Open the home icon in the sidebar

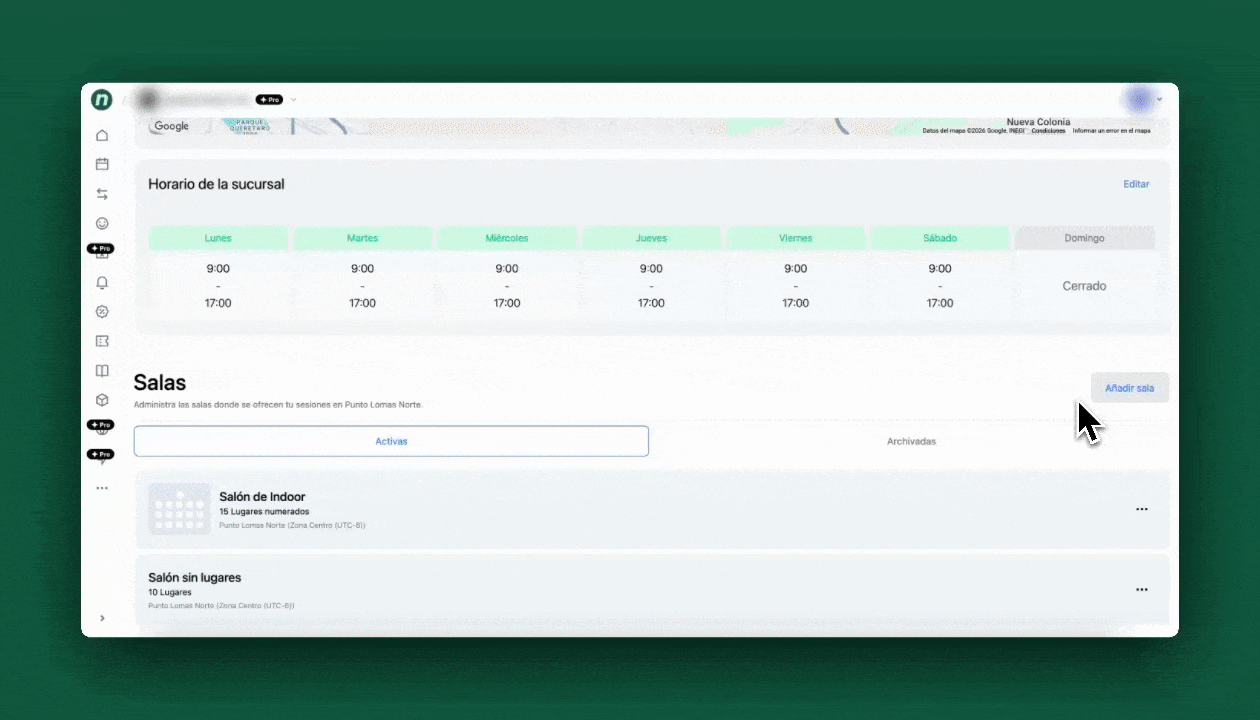tap(102, 135)
